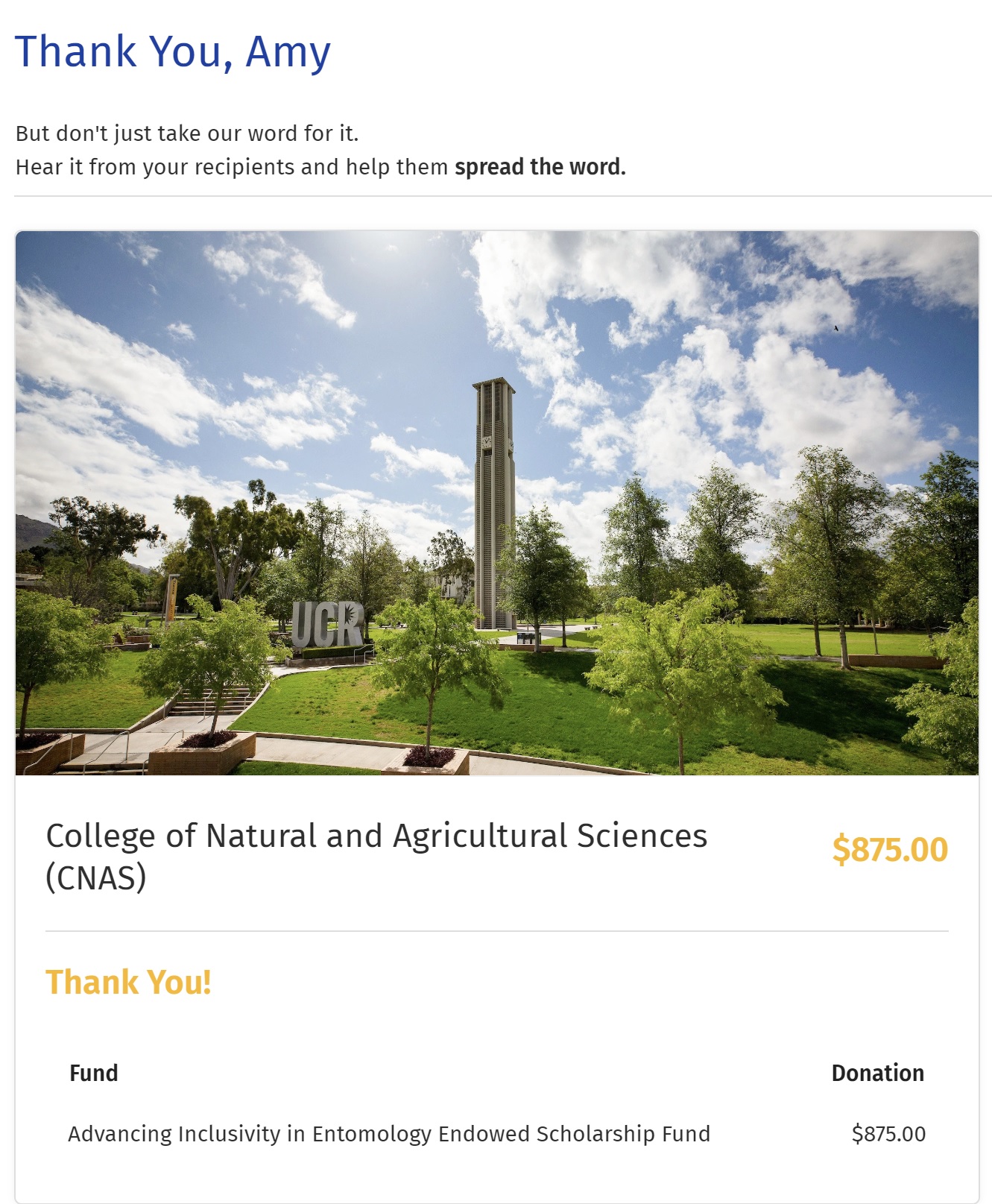Click the $875.00 amount in the fund row
992x1204 pixels.
click(888, 1134)
